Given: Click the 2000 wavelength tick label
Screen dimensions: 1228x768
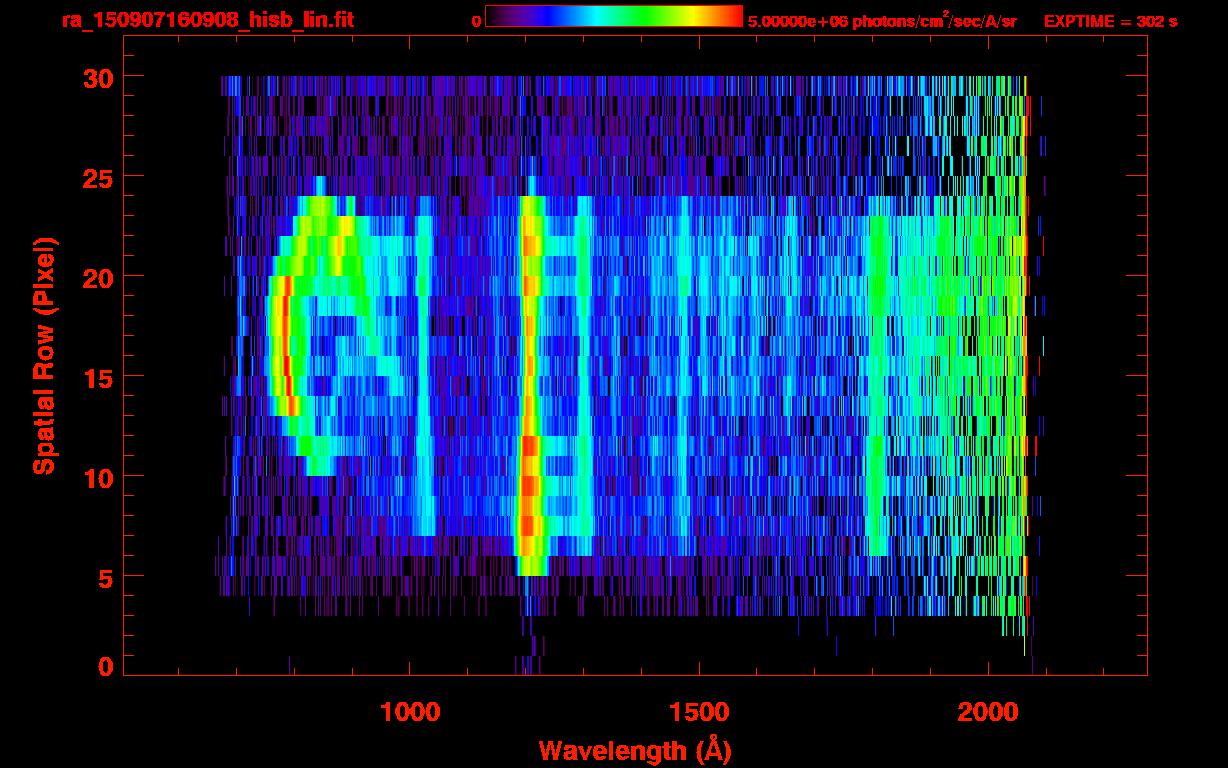Looking at the screenshot, I should click(989, 712).
